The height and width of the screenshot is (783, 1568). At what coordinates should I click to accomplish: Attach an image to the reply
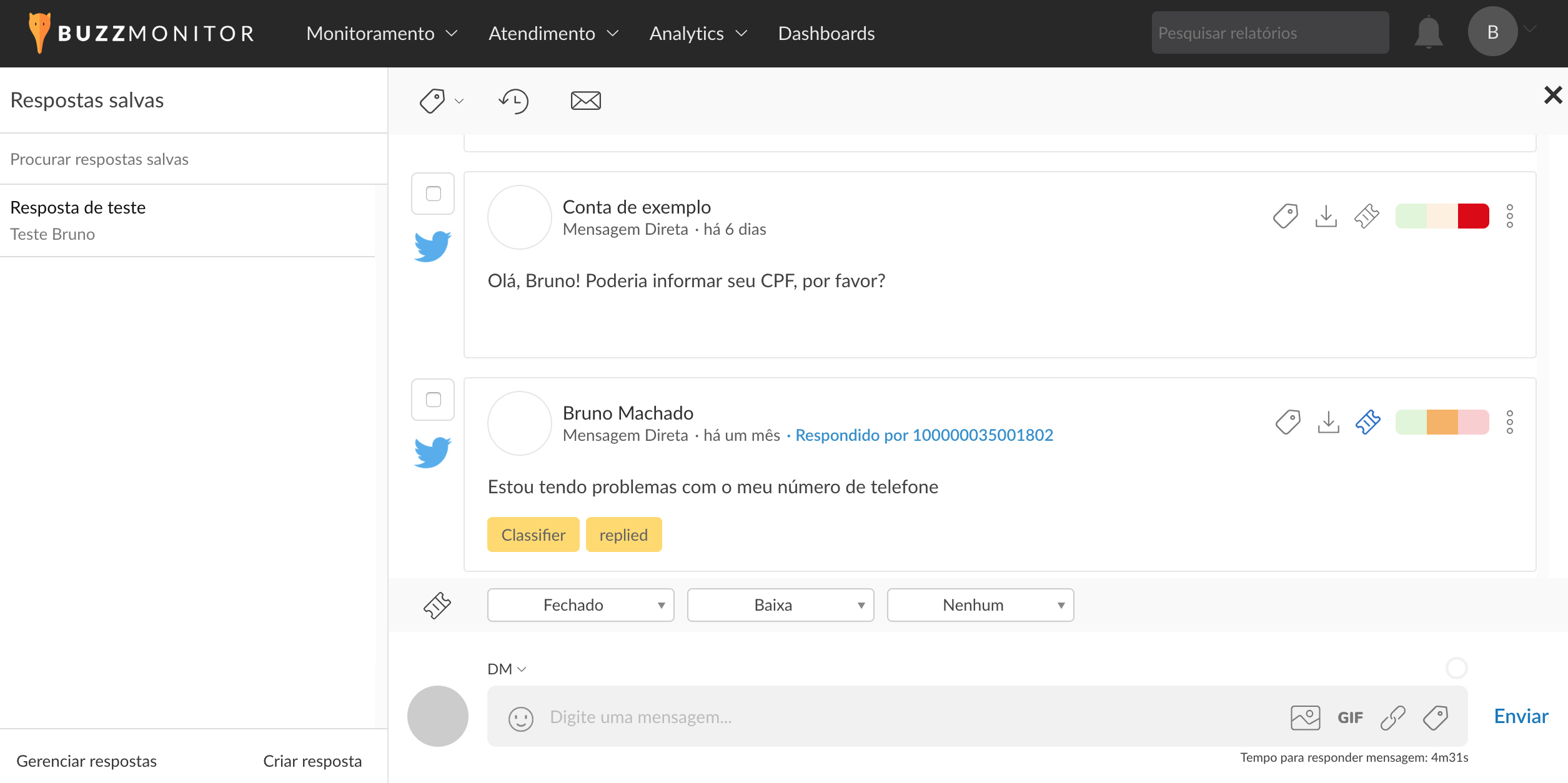click(x=1305, y=717)
